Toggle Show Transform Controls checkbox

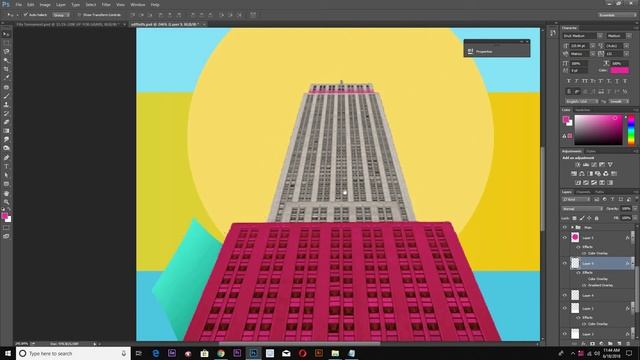pos(79,15)
